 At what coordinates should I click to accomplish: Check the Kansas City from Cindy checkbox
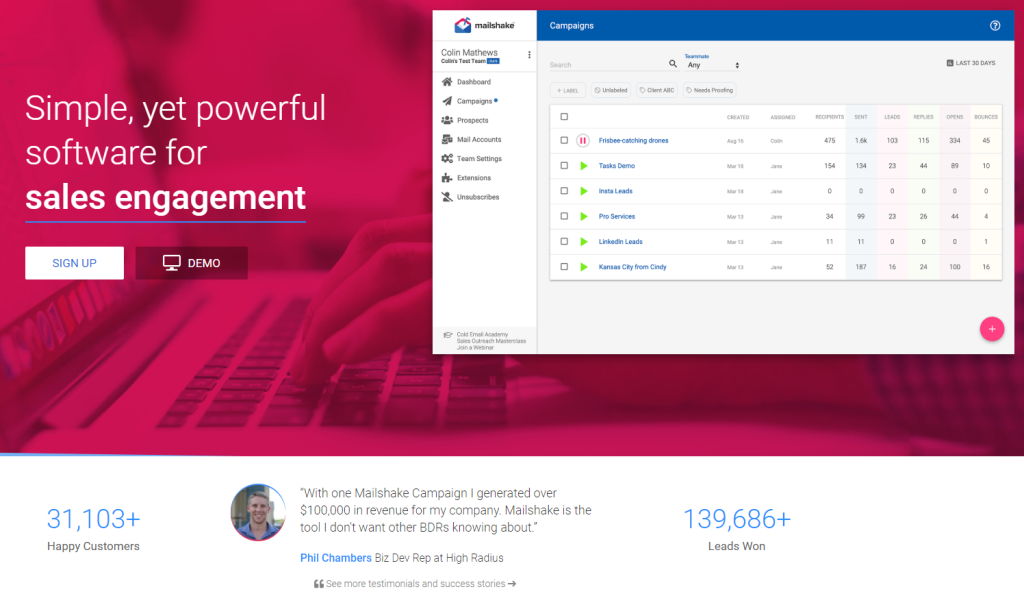click(x=564, y=267)
